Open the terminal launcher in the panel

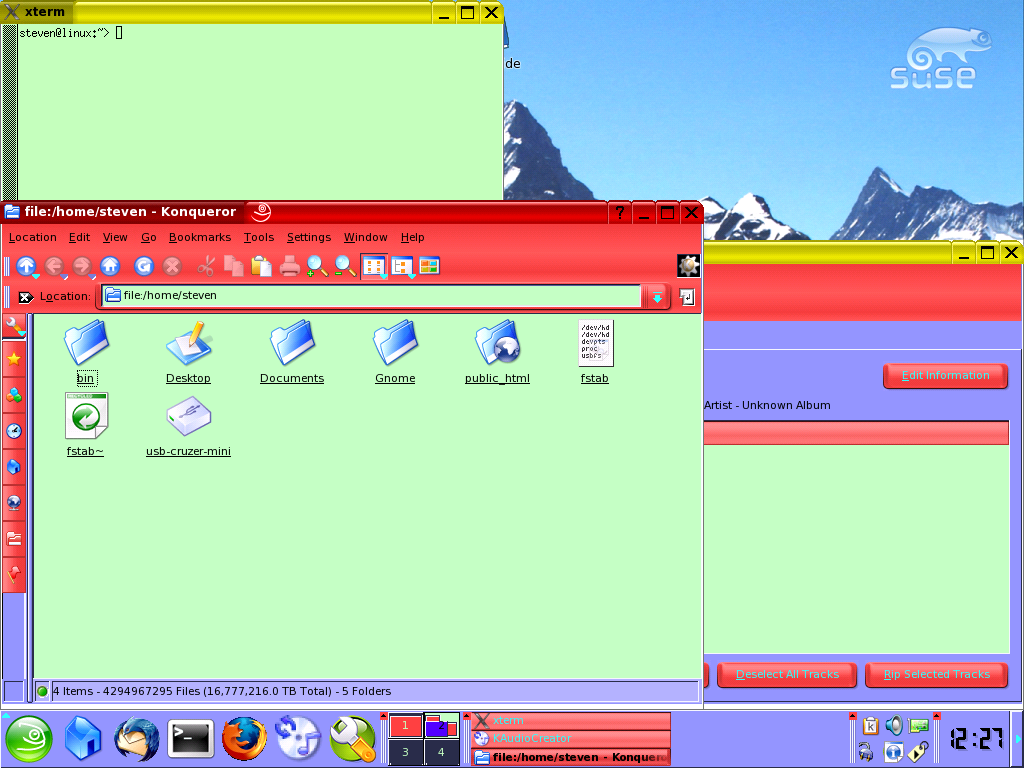click(191, 739)
